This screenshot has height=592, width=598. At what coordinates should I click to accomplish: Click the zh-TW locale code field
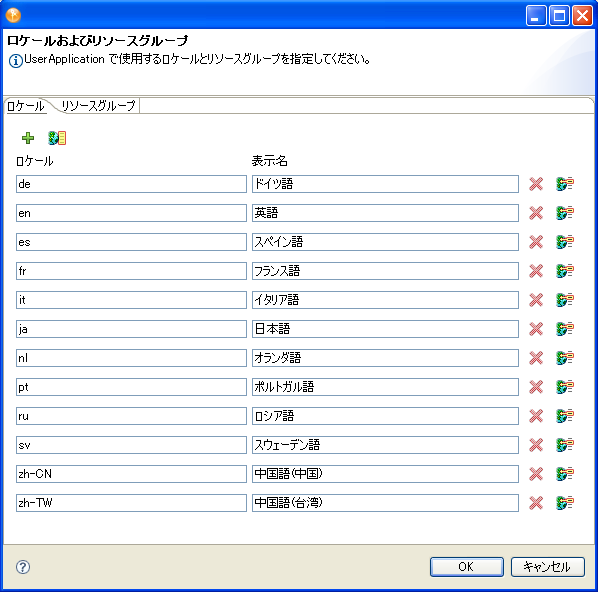tap(131, 503)
